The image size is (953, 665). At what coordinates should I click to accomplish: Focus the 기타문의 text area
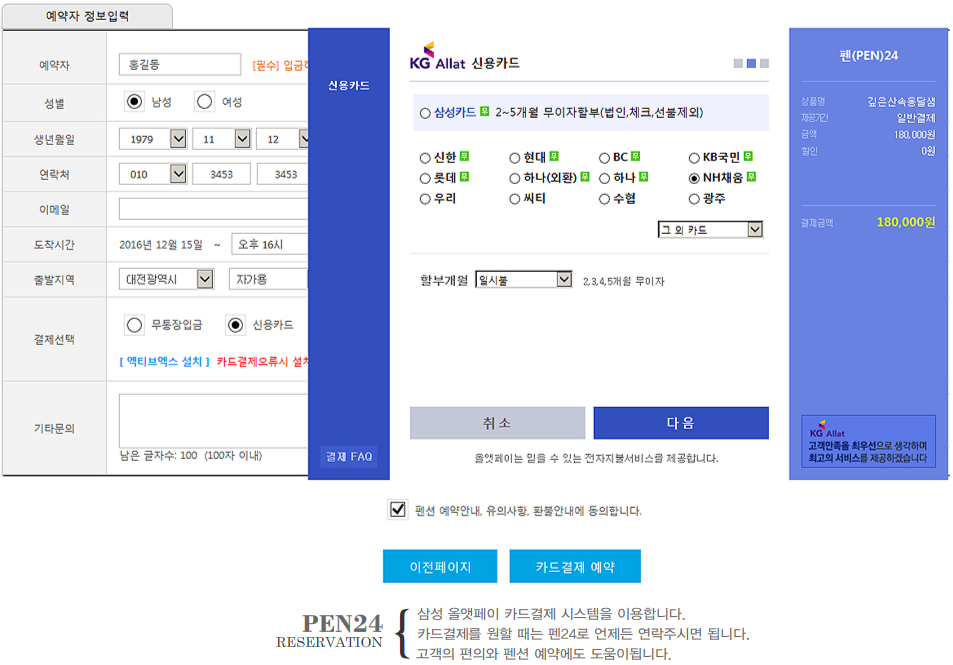click(213, 421)
